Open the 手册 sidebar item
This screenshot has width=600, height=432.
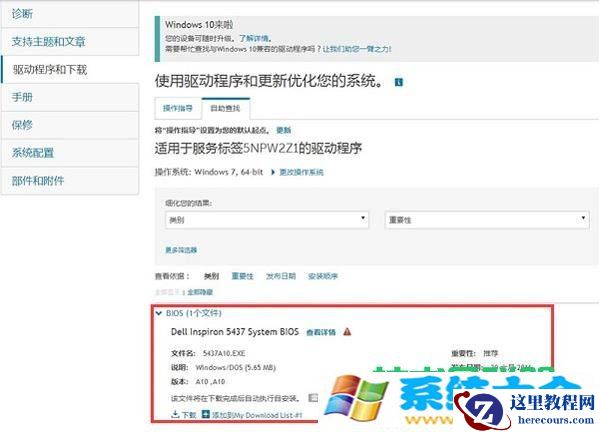(70, 97)
